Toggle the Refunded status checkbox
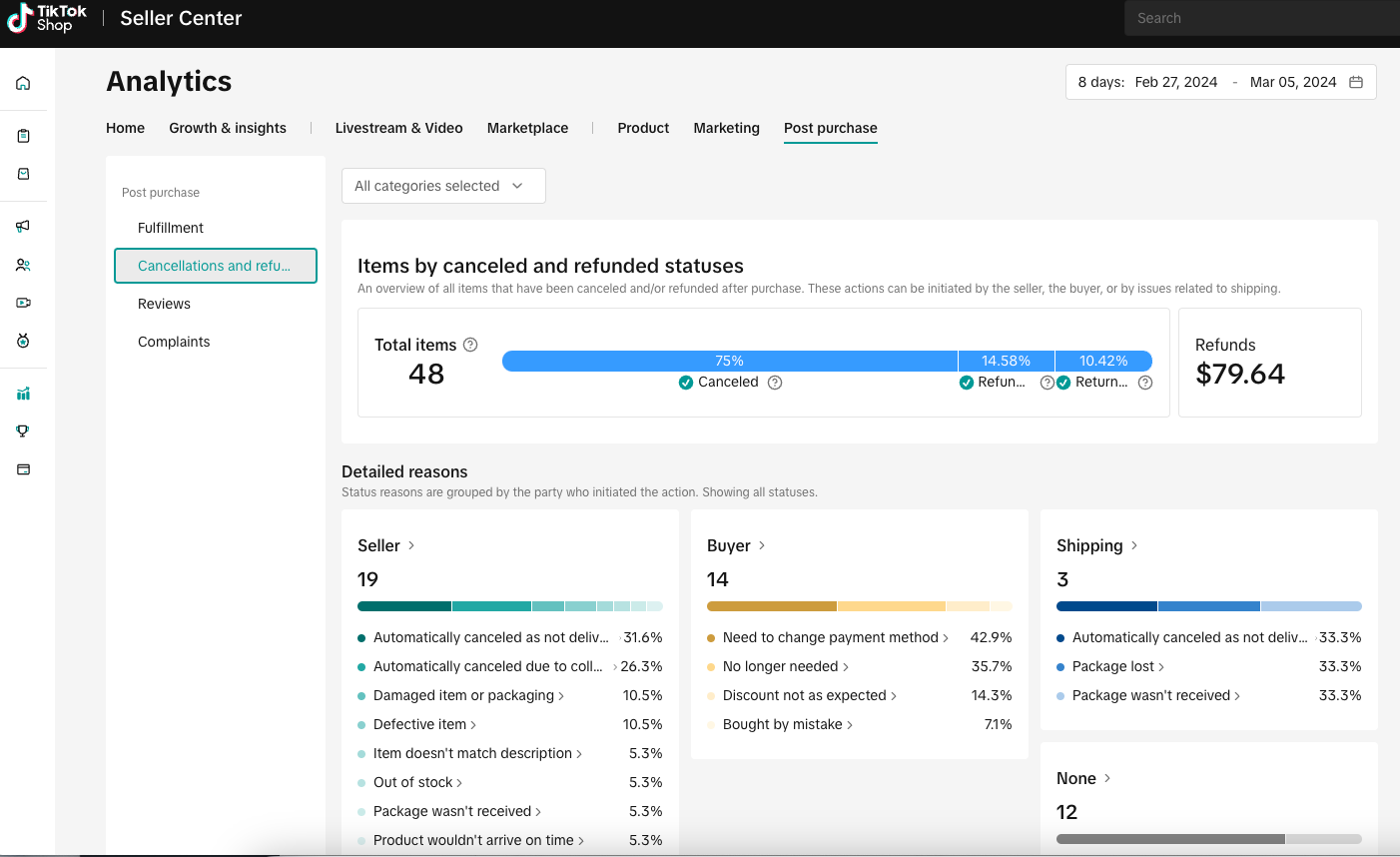Screen dimensions: 1400x857 click(967, 383)
